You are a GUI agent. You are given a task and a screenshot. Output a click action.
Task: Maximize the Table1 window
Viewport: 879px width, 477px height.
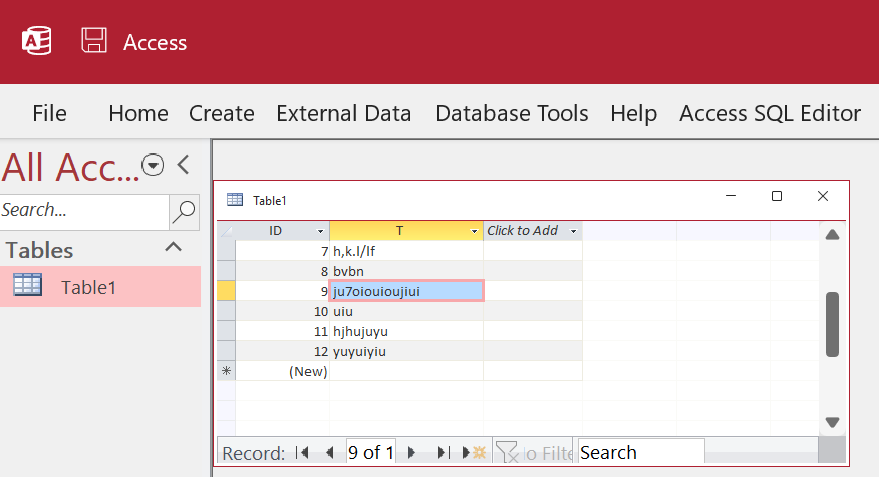pyautogui.click(x=777, y=196)
